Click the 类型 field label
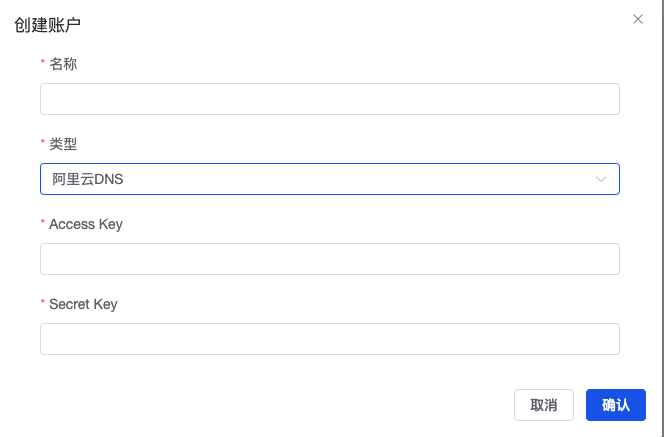Viewport: 664px width, 437px height. (63, 144)
